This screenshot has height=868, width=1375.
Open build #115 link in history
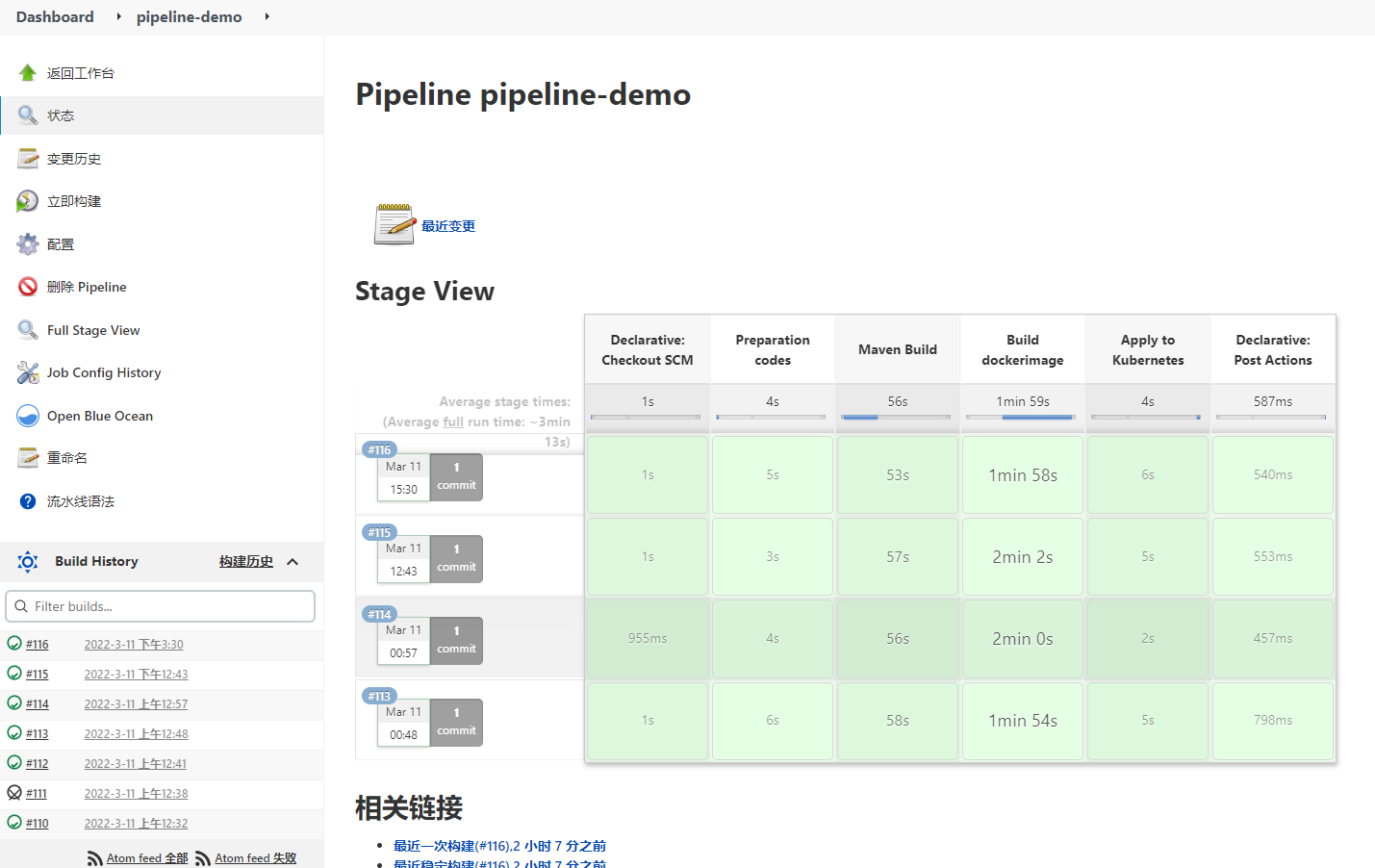[x=38, y=675]
